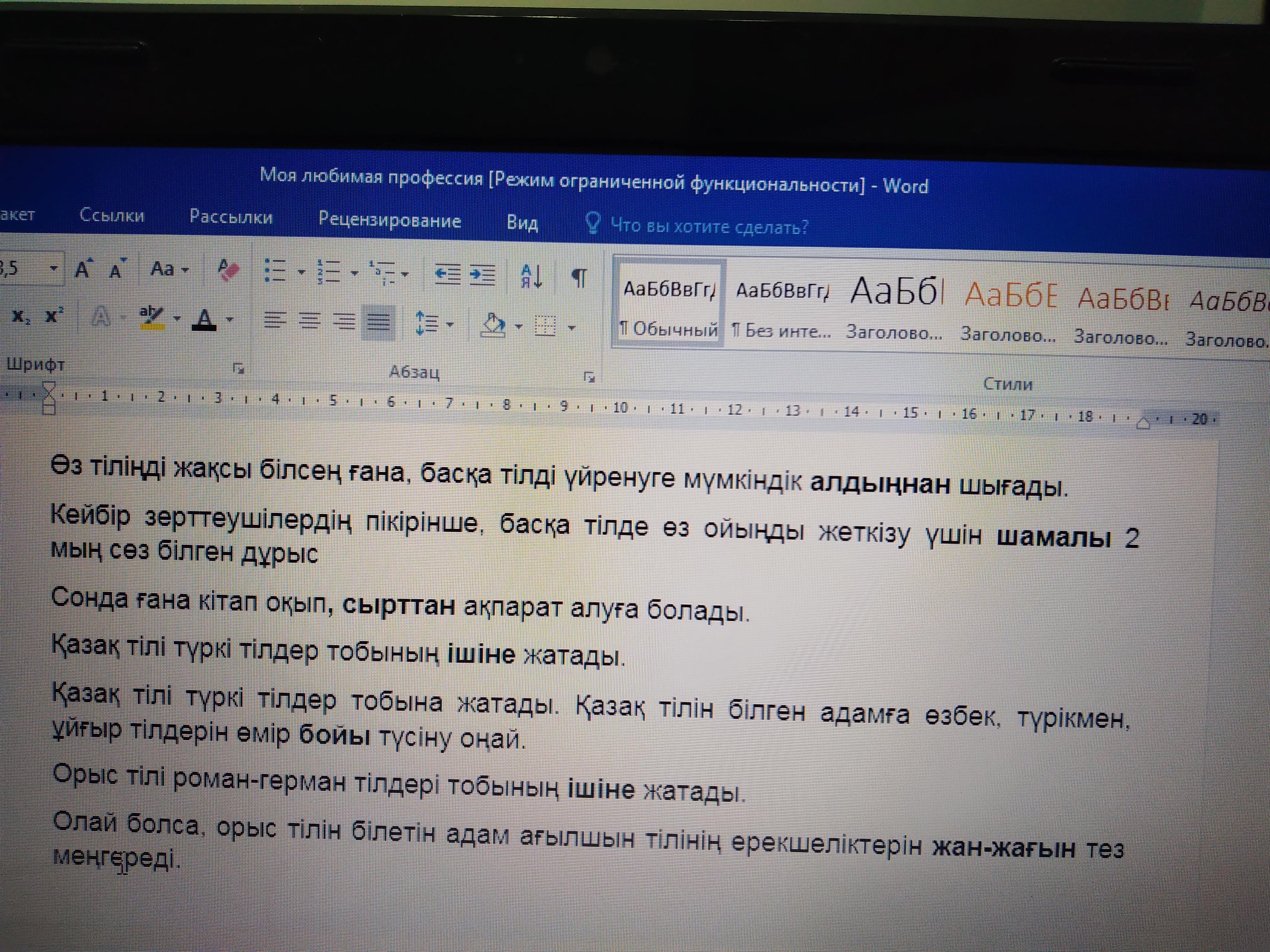Toggle paragraph marks with the pilcrow icon

(x=579, y=278)
